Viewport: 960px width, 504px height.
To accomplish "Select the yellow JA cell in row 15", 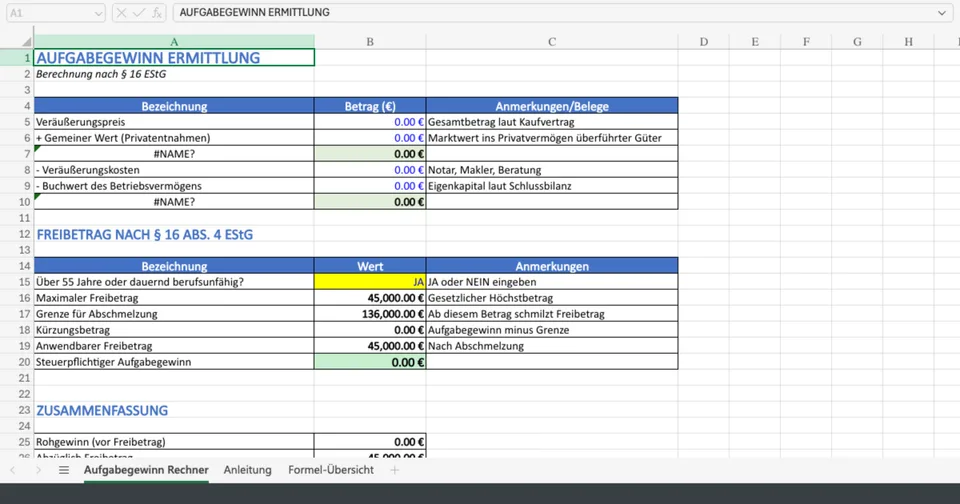I will (x=369, y=282).
